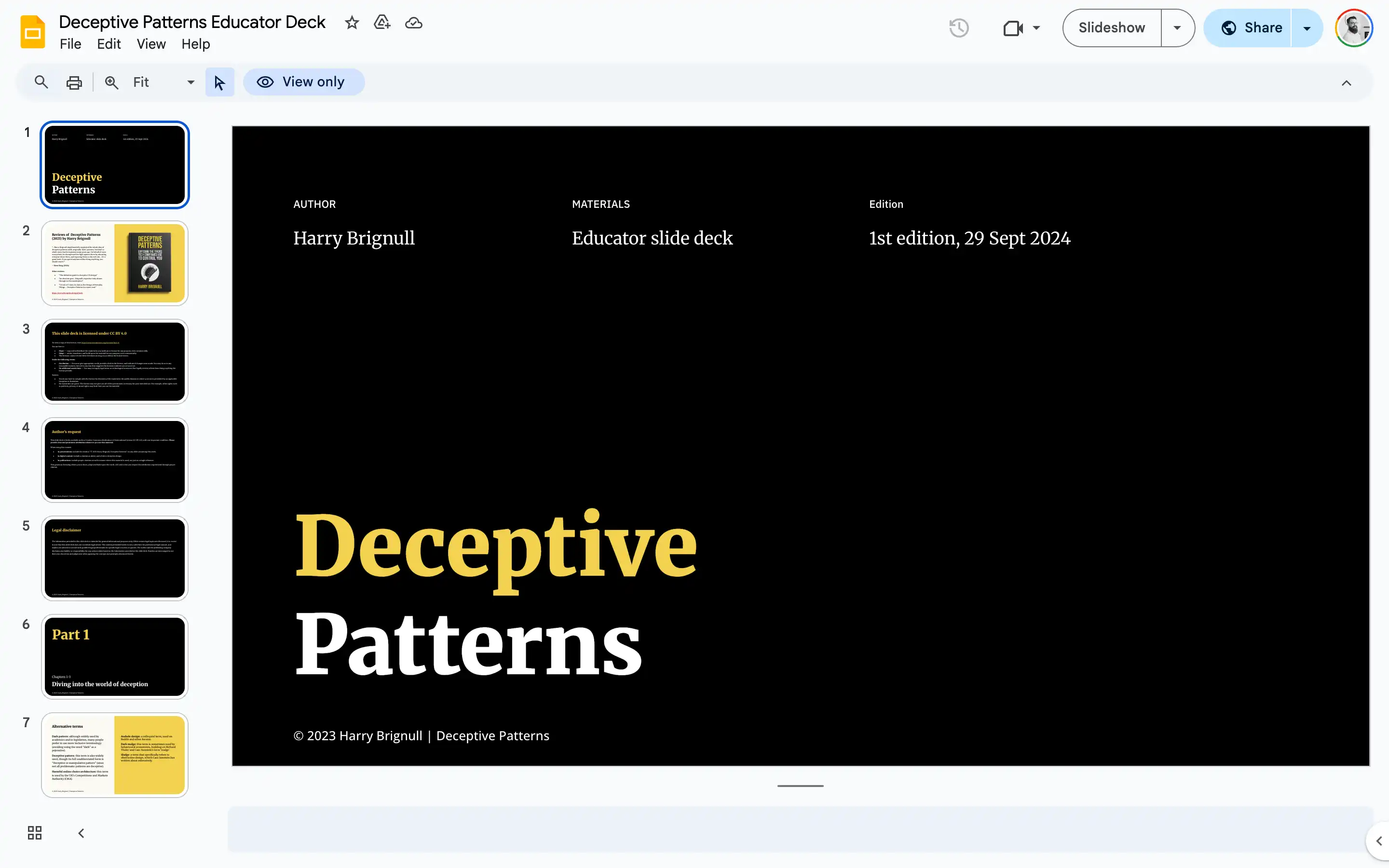Select the cursor pointer tool

(219, 82)
